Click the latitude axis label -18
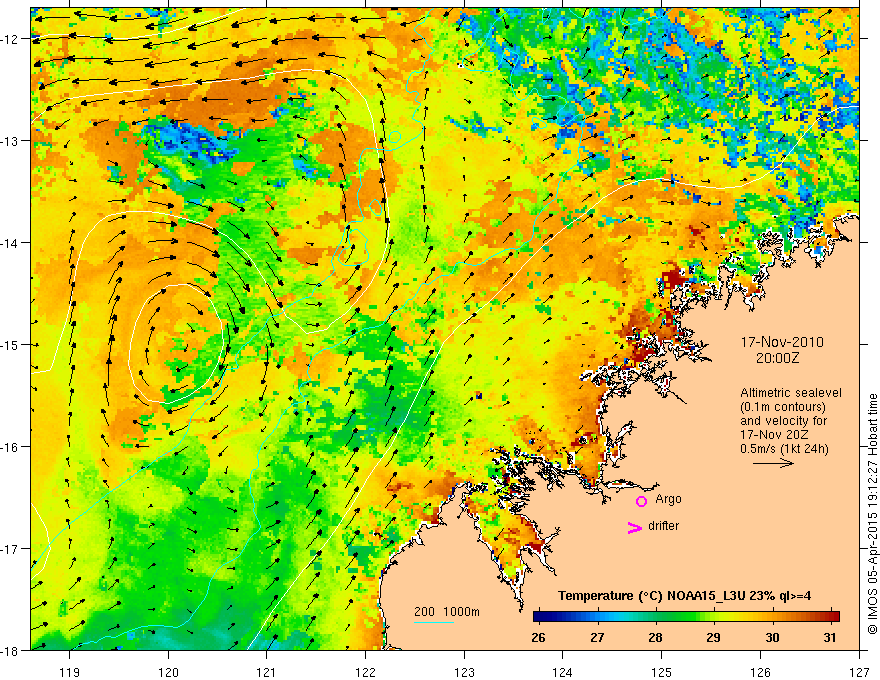This screenshot has height=680, width=880. tap(11, 650)
